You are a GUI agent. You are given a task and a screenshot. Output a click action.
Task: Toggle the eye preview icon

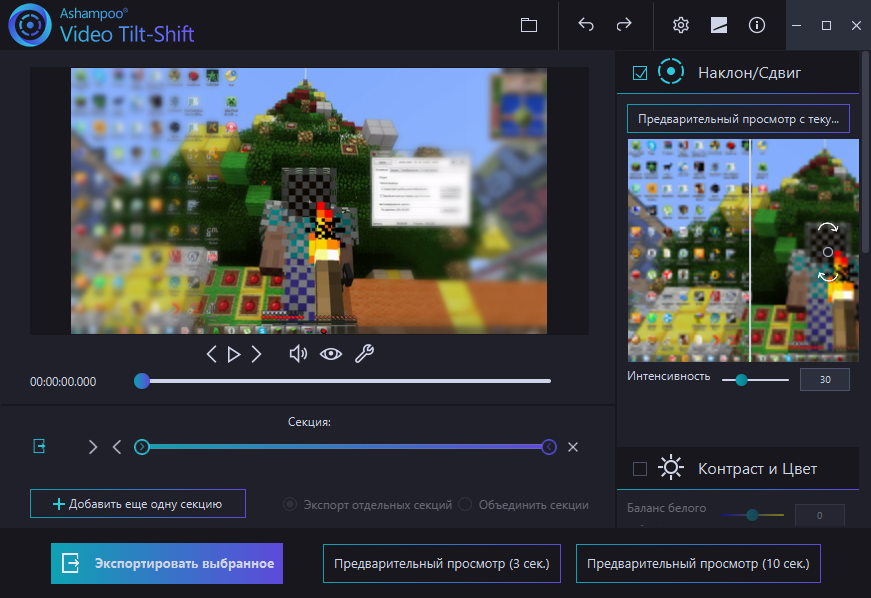click(331, 354)
